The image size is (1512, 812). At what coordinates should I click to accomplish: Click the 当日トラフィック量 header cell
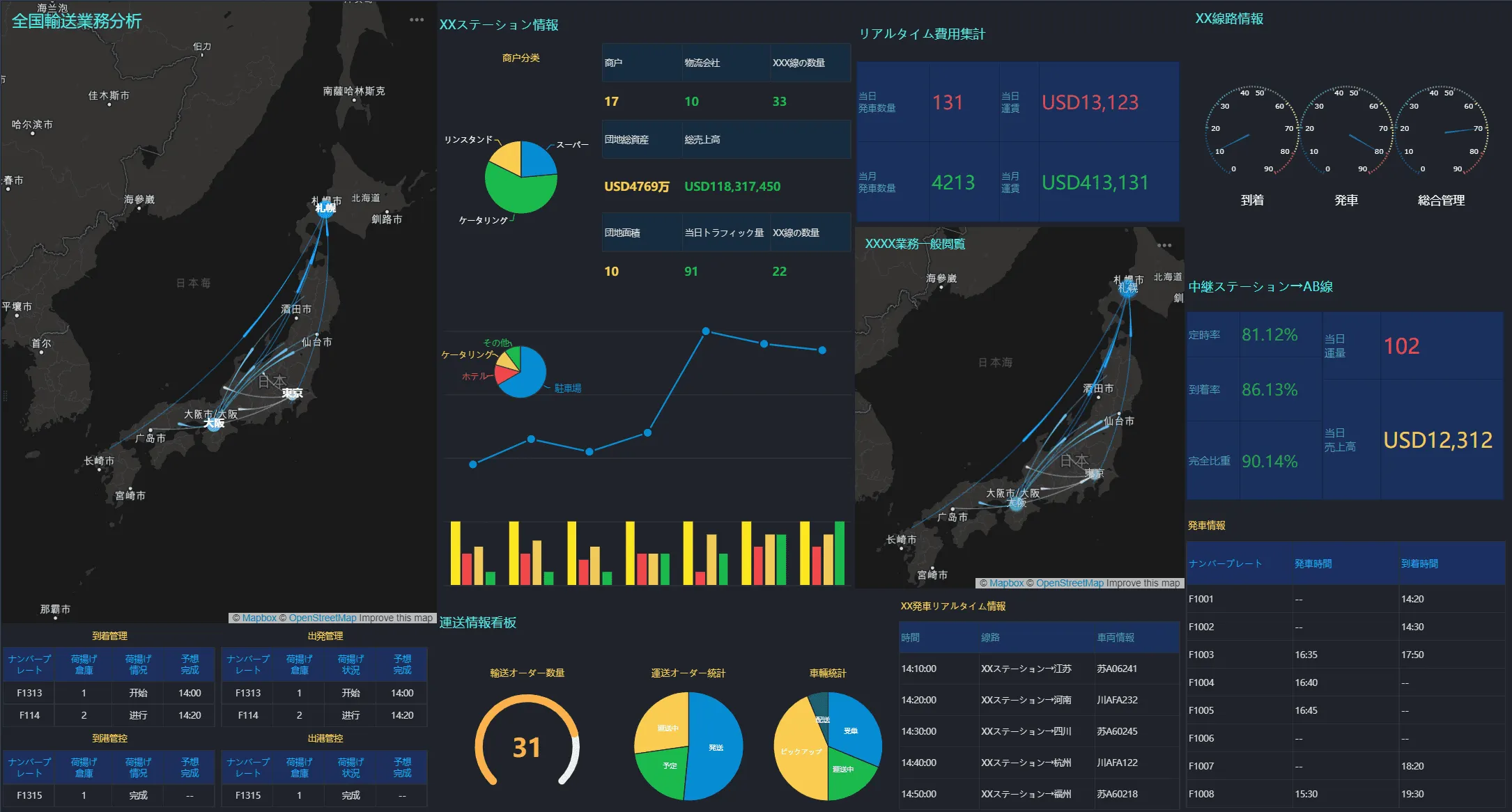pos(725,233)
